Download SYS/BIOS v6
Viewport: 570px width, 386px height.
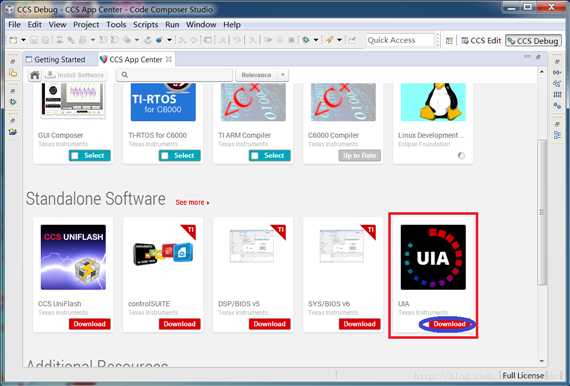click(x=360, y=324)
